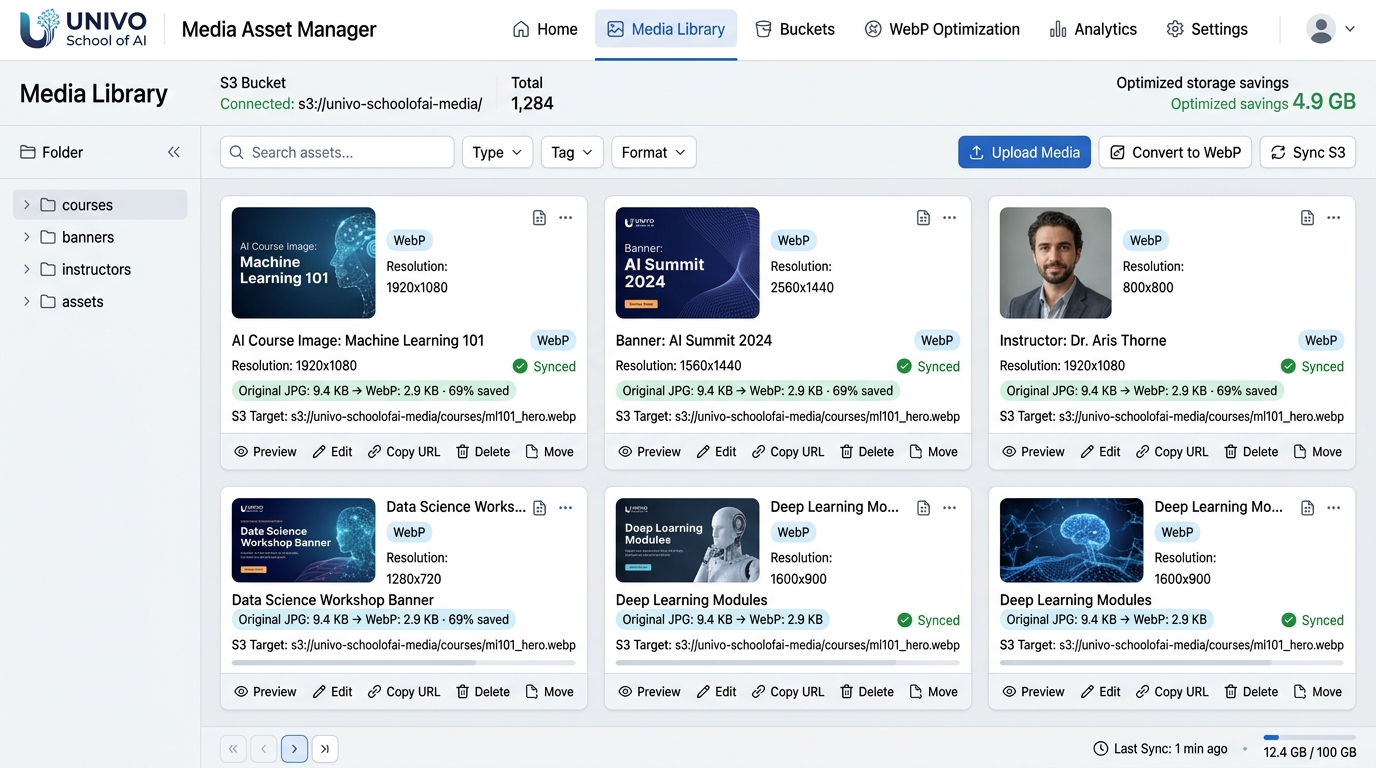
Task: Expand the assets folder
Action: (26, 301)
